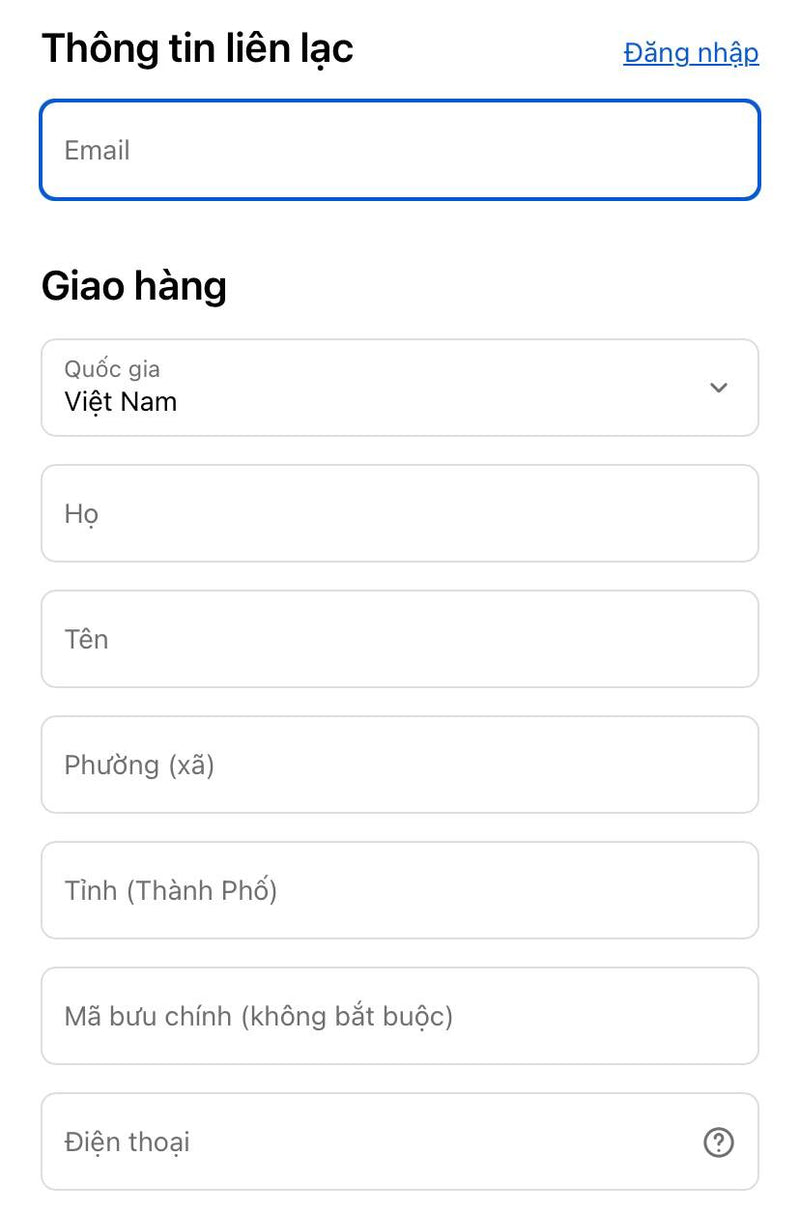This screenshot has height=1213, width=800.
Task: Click the Đăng nhập text in the header
Action: tap(690, 53)
